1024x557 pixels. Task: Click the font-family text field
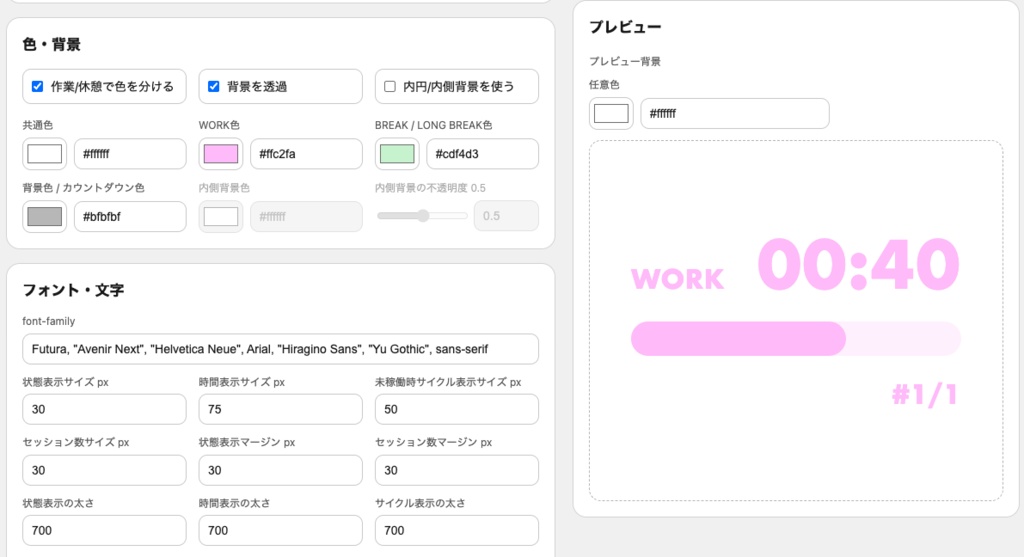point(281,349)
